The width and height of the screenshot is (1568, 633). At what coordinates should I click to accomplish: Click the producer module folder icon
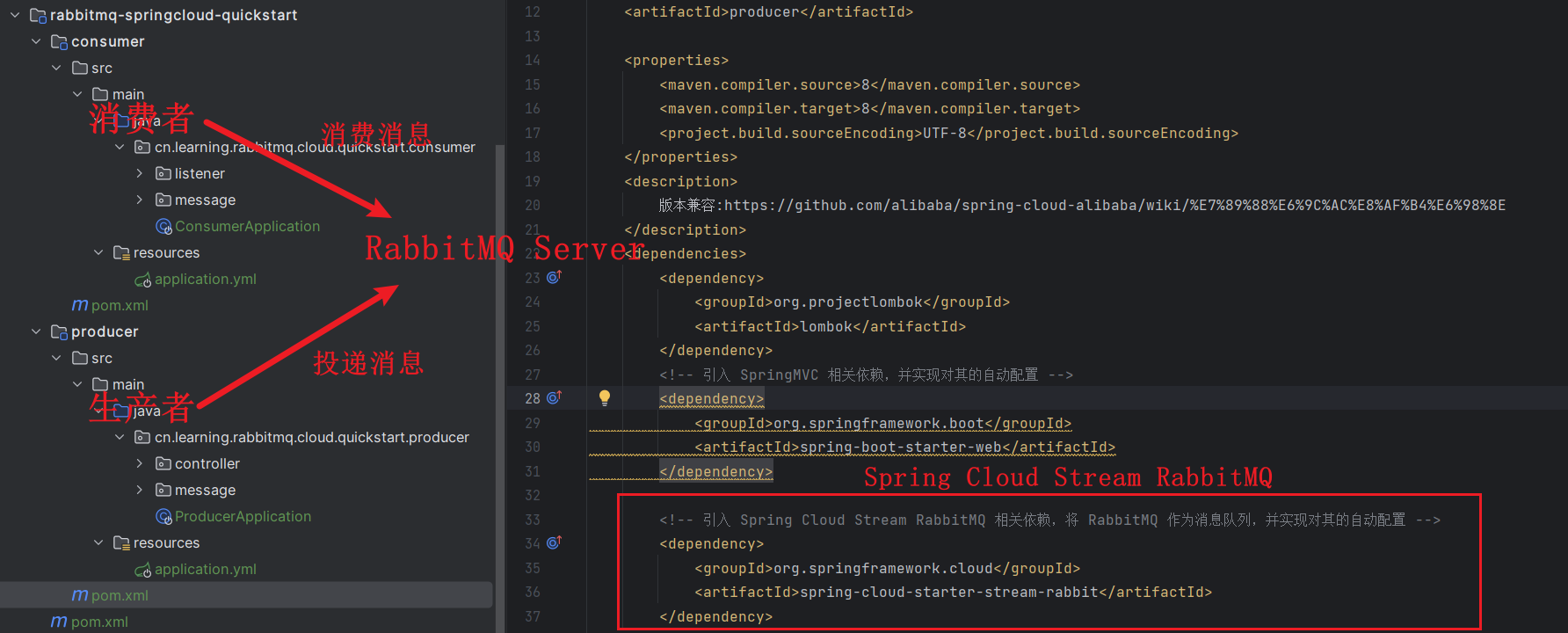pos(60,331)
